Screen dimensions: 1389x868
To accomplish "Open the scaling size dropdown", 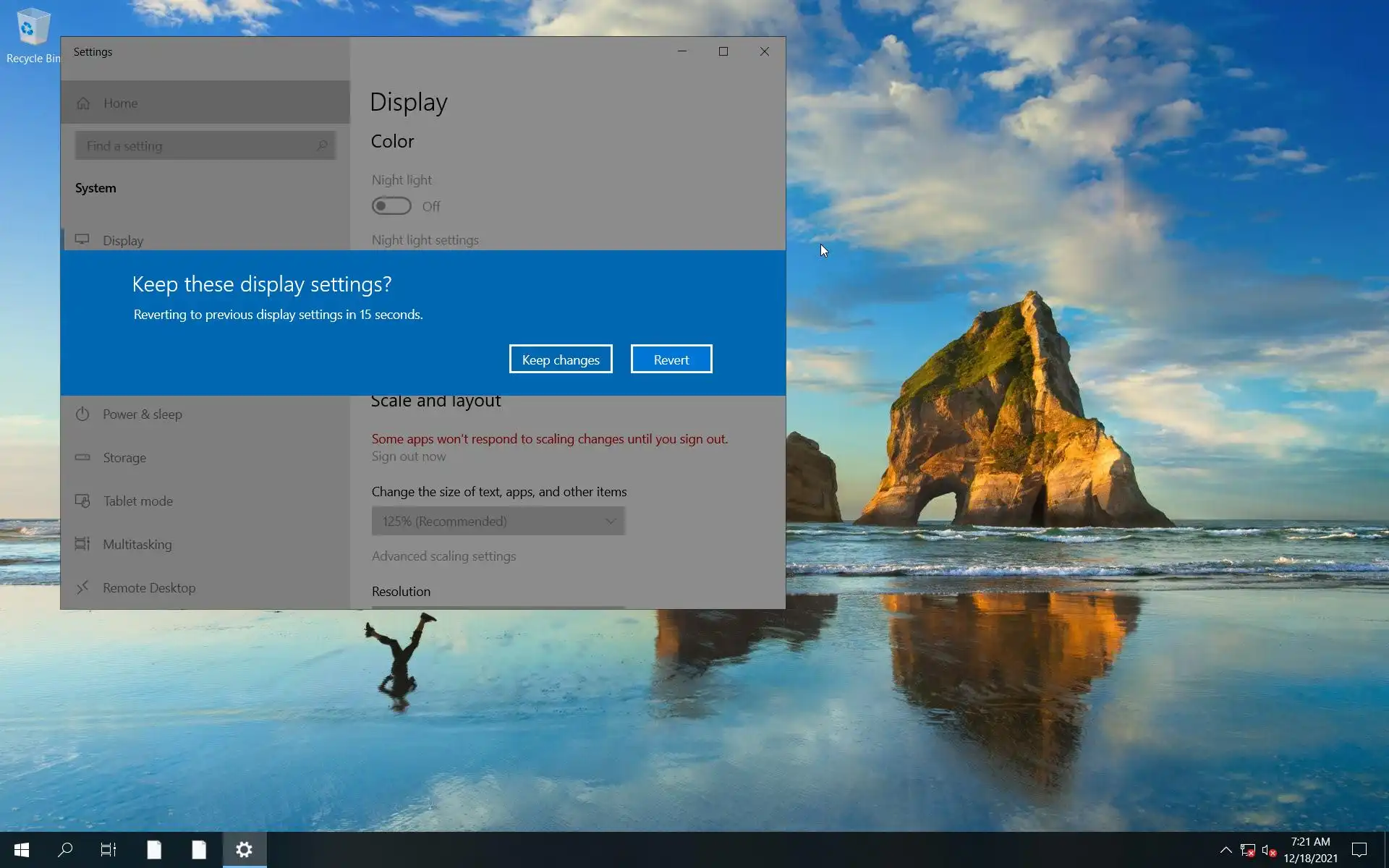I will (498, 522).
